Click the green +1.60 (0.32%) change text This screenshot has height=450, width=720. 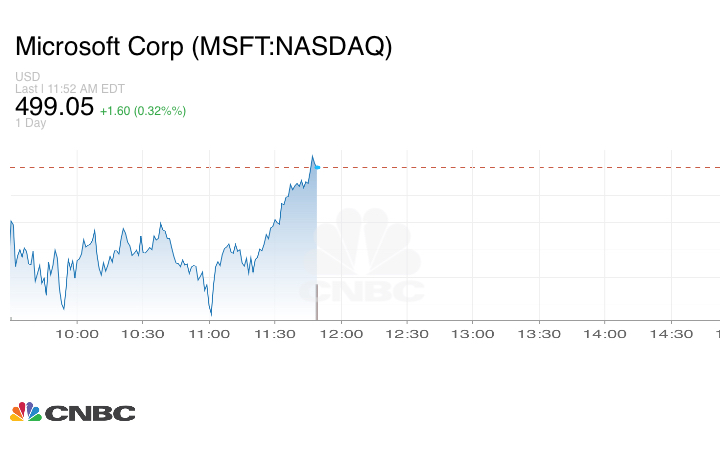[143, 110]
